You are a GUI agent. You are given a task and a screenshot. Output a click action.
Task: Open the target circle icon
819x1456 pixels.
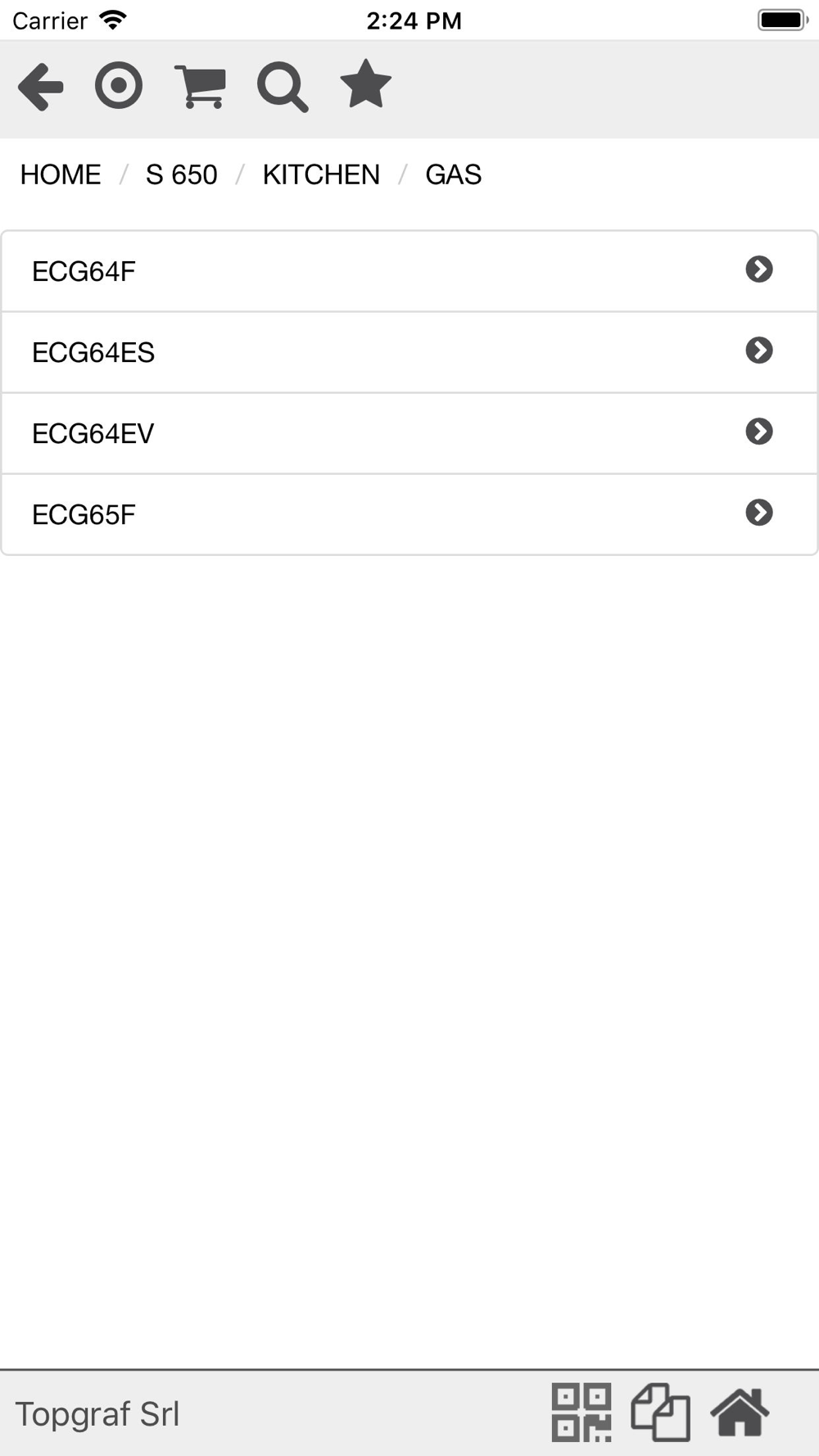(x=119, y=86)
